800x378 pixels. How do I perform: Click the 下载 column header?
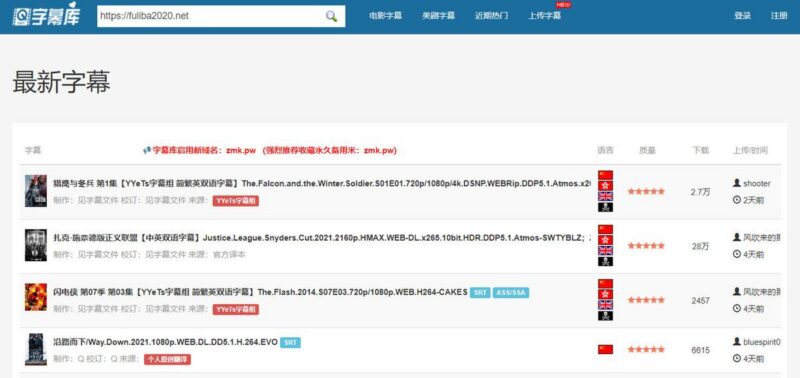701,150
